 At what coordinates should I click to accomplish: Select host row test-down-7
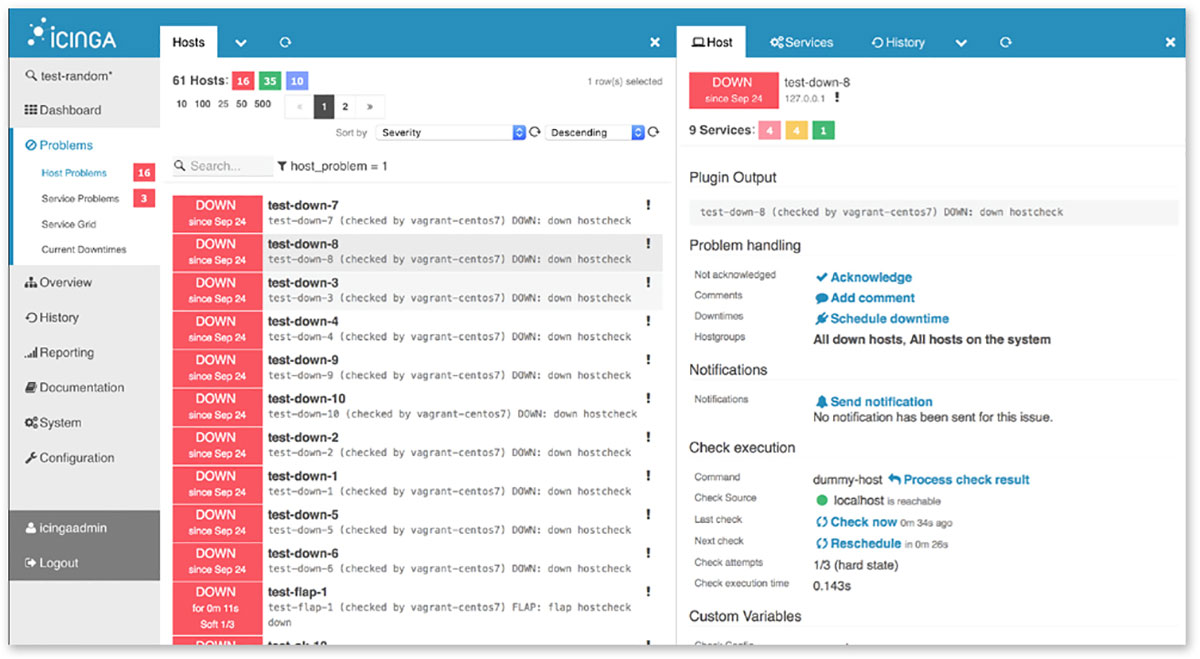417,214
